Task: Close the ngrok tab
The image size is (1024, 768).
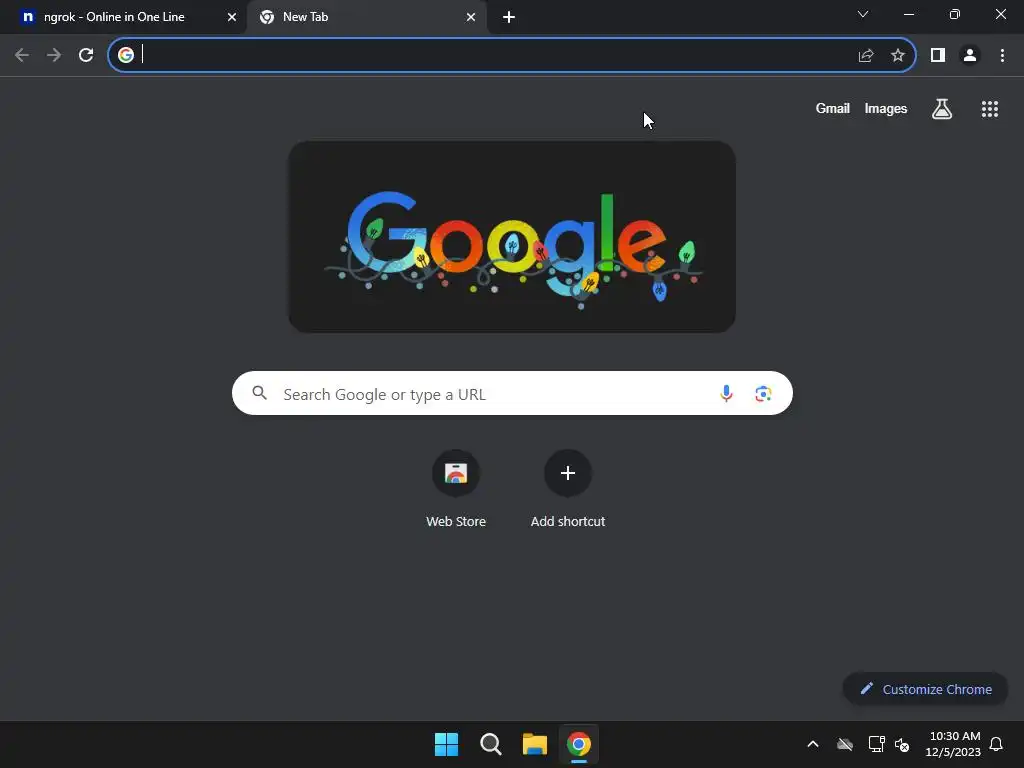Action: pyautogui.click(x=232, y=17)
